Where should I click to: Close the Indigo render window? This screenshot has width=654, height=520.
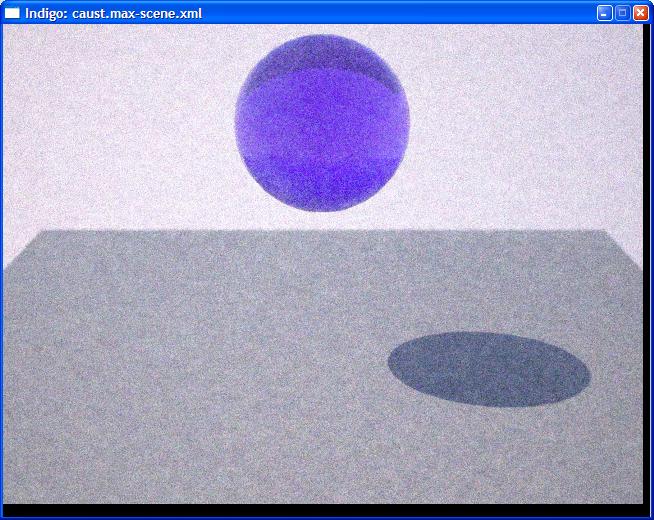640,13
